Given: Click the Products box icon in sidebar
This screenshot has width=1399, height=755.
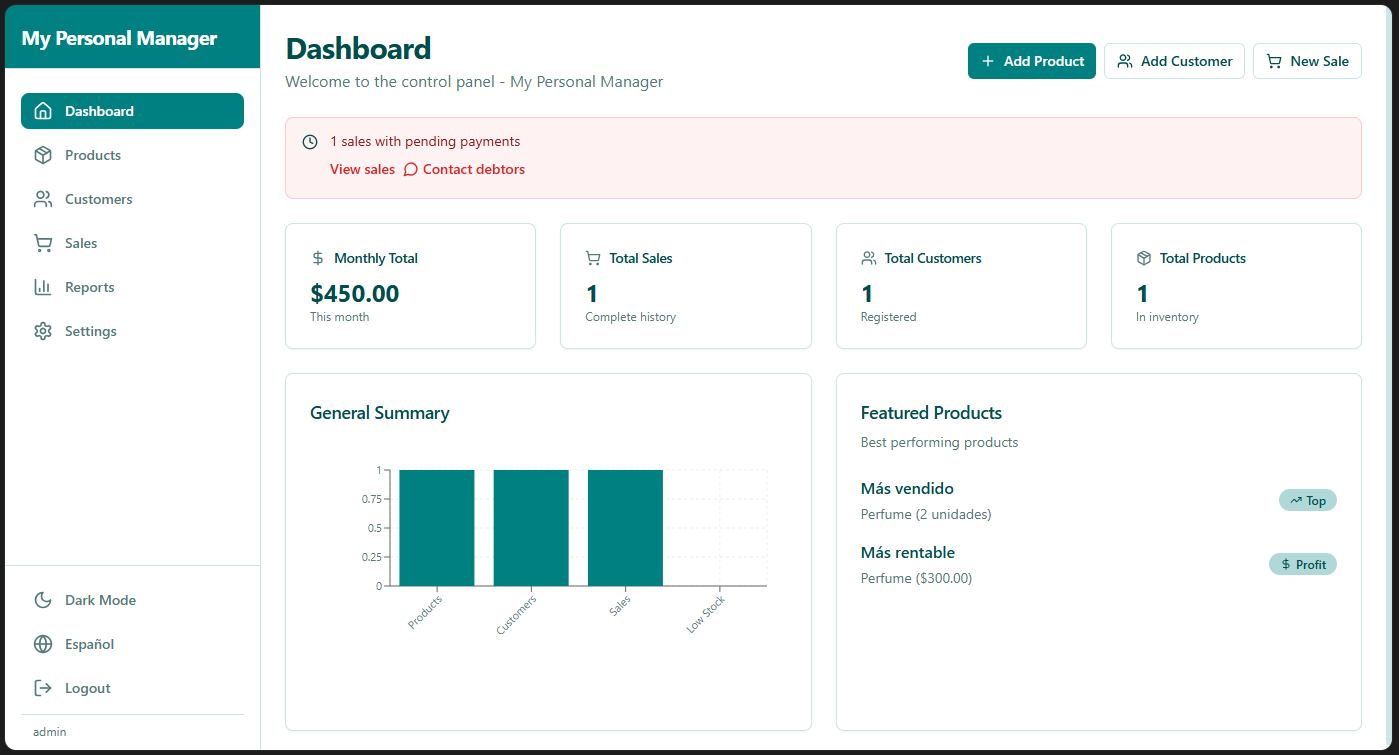Looking at the screenshot, I should (43, 155).
